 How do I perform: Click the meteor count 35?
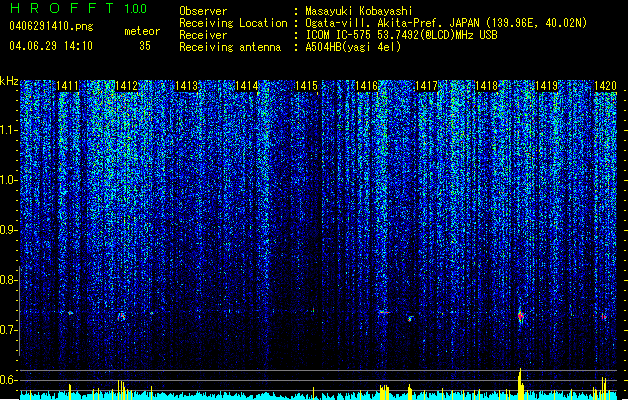point(145,46)
